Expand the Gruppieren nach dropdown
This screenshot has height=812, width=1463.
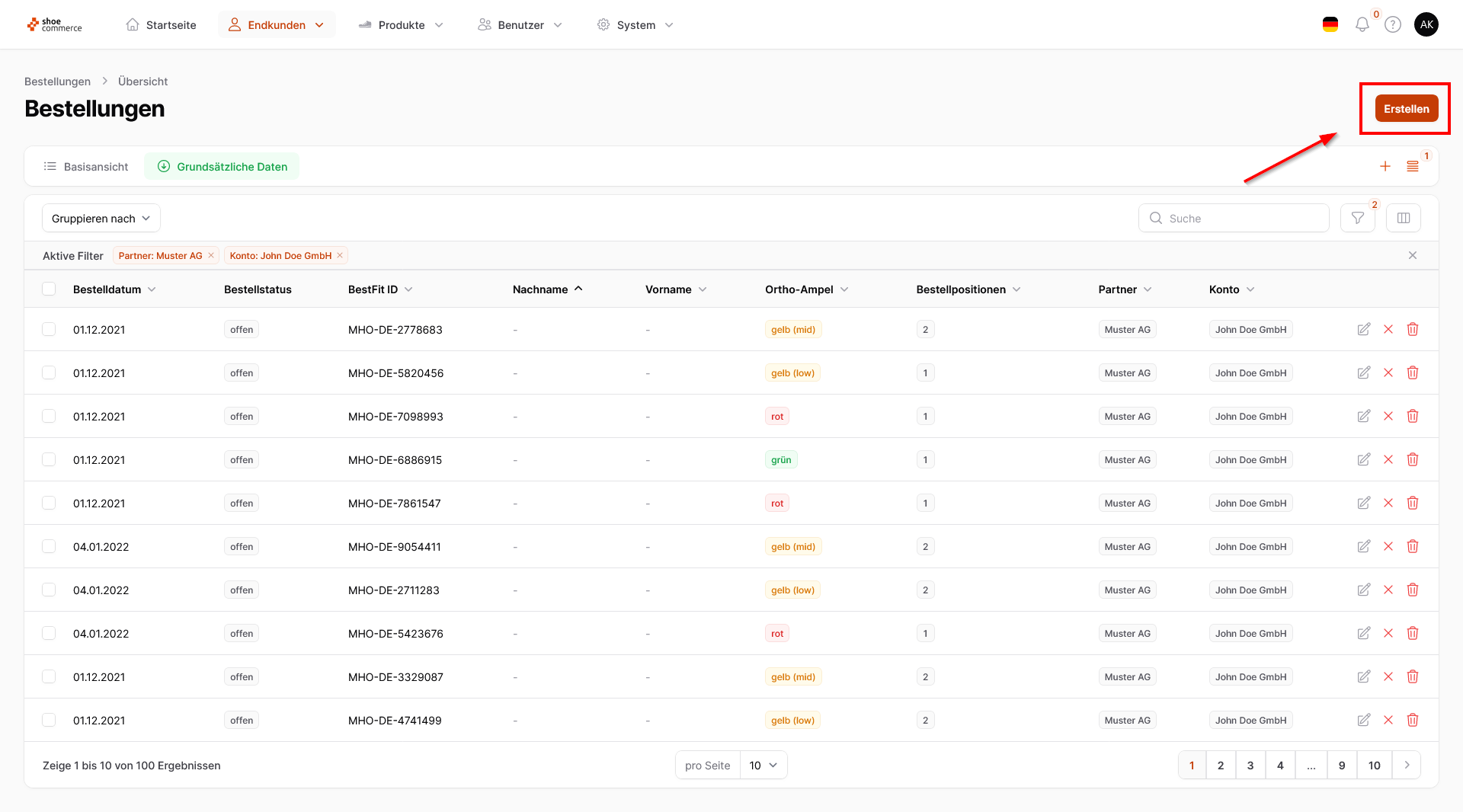[101, 219]
